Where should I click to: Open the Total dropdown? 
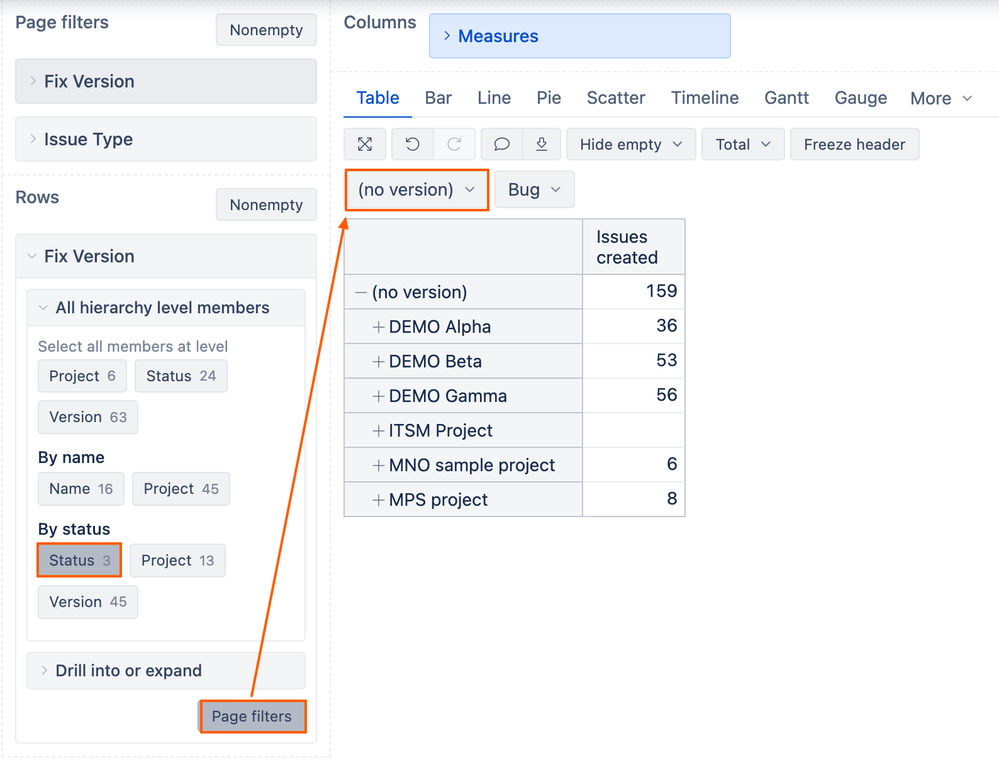[x=743, y=145]
